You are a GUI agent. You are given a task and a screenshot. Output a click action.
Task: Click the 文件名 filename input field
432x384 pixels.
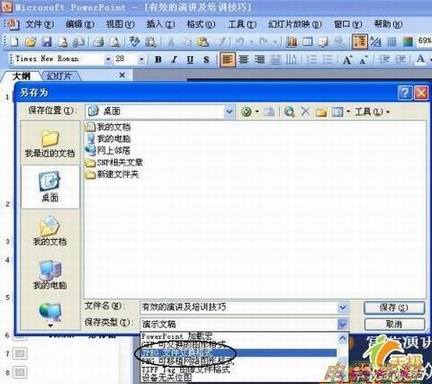tap(240, 307)
